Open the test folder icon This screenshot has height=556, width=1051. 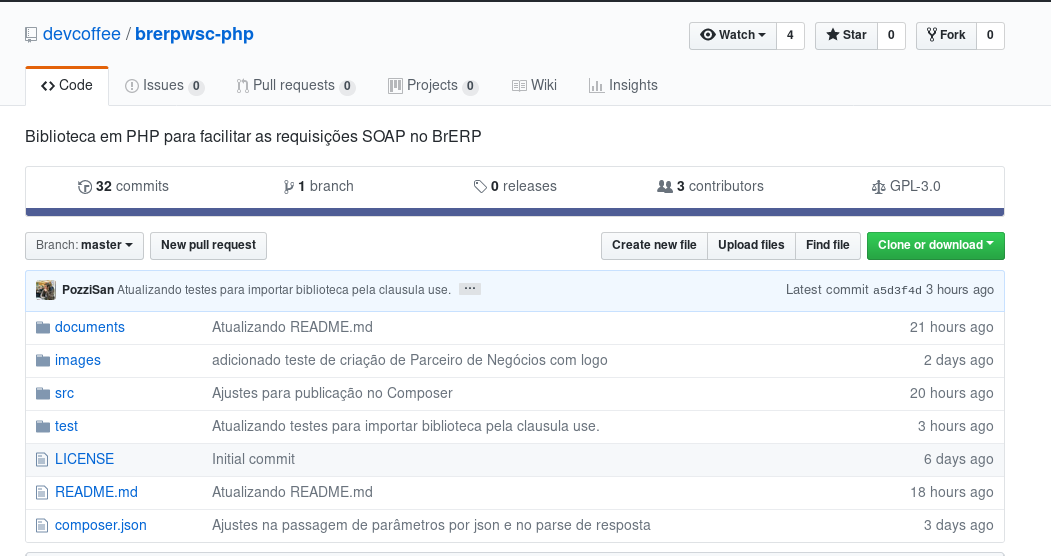(43, 426)
